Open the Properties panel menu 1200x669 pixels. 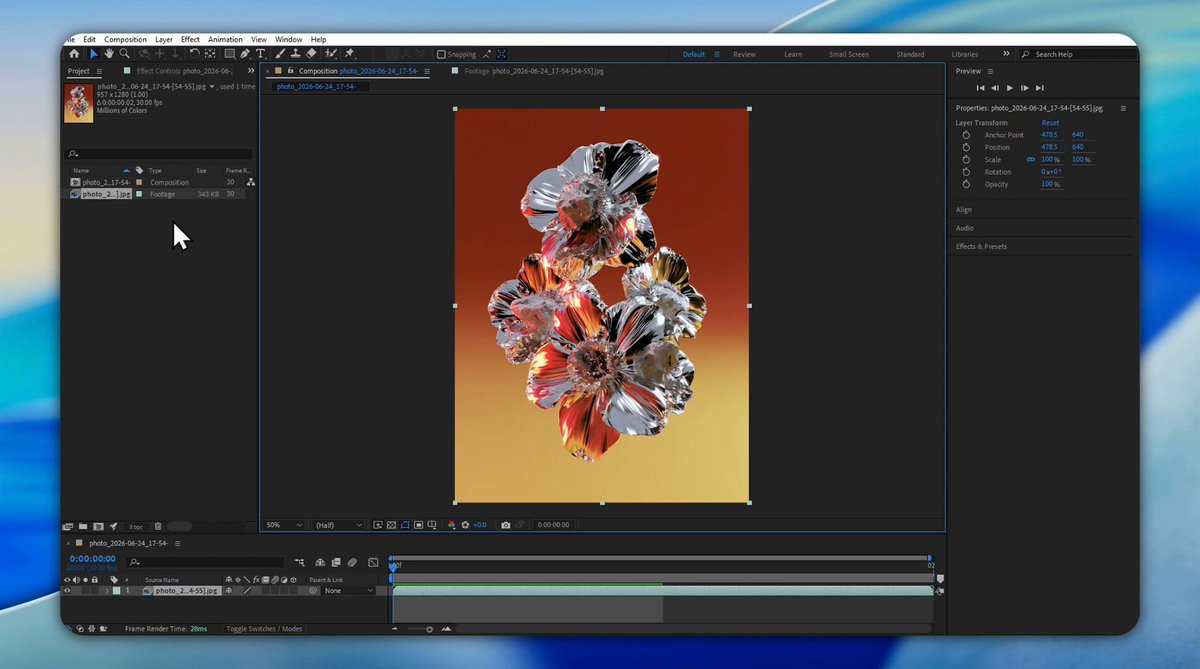click(x=1123, y=108)
